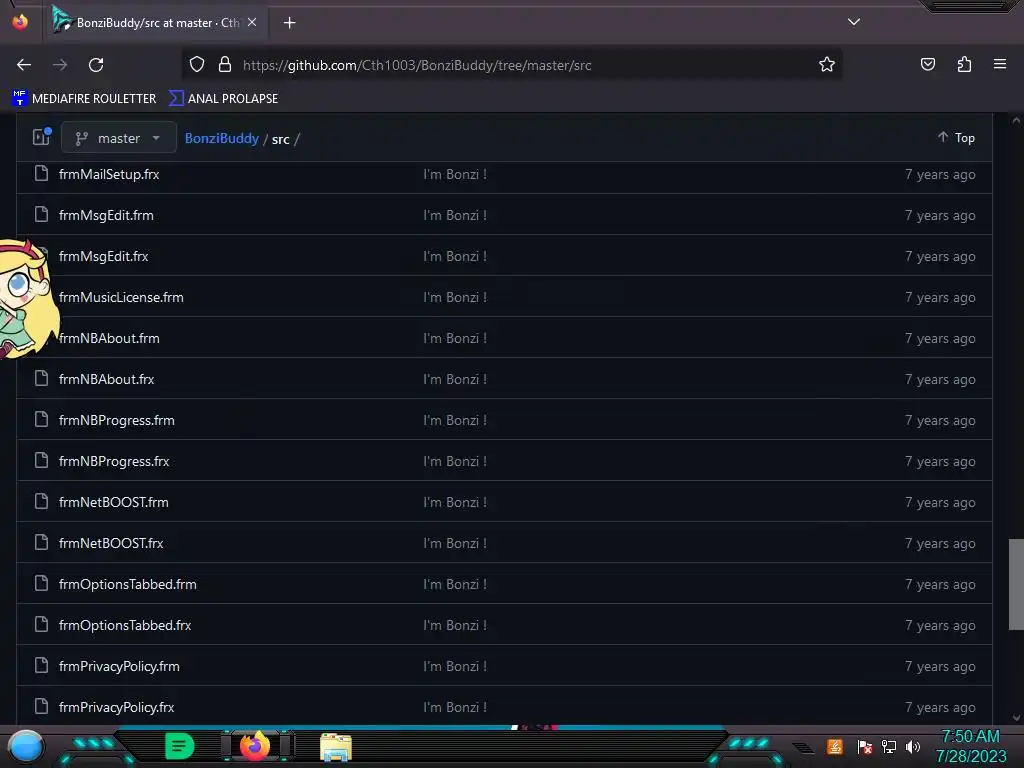Viewport: 1024px width, 768px height.
Task: Open "I'm Bonzi !" commit for frmPrivacyPolicy.frm
Action: [455, 667]
